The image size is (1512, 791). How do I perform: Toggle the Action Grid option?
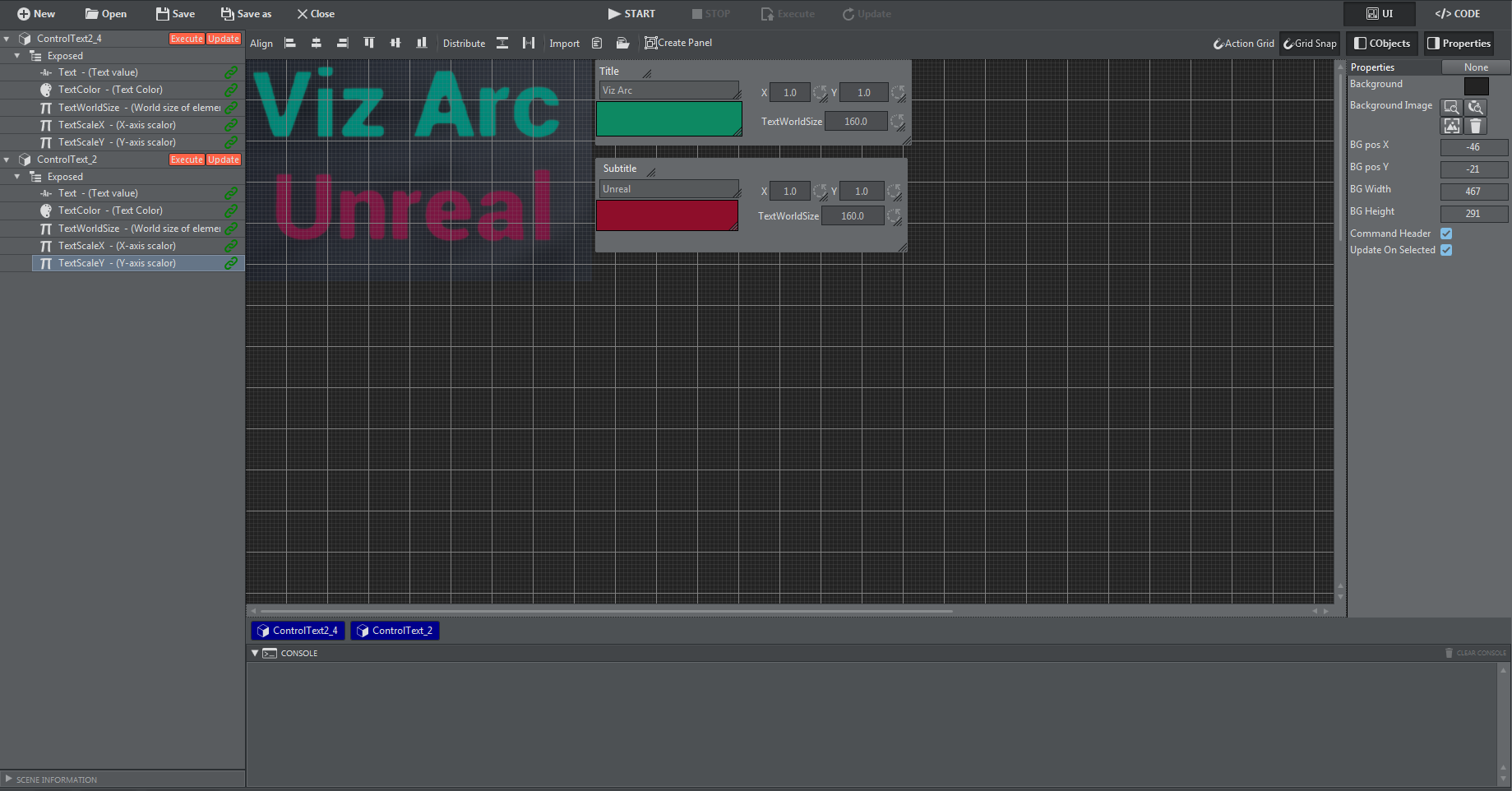point(1244,44)
